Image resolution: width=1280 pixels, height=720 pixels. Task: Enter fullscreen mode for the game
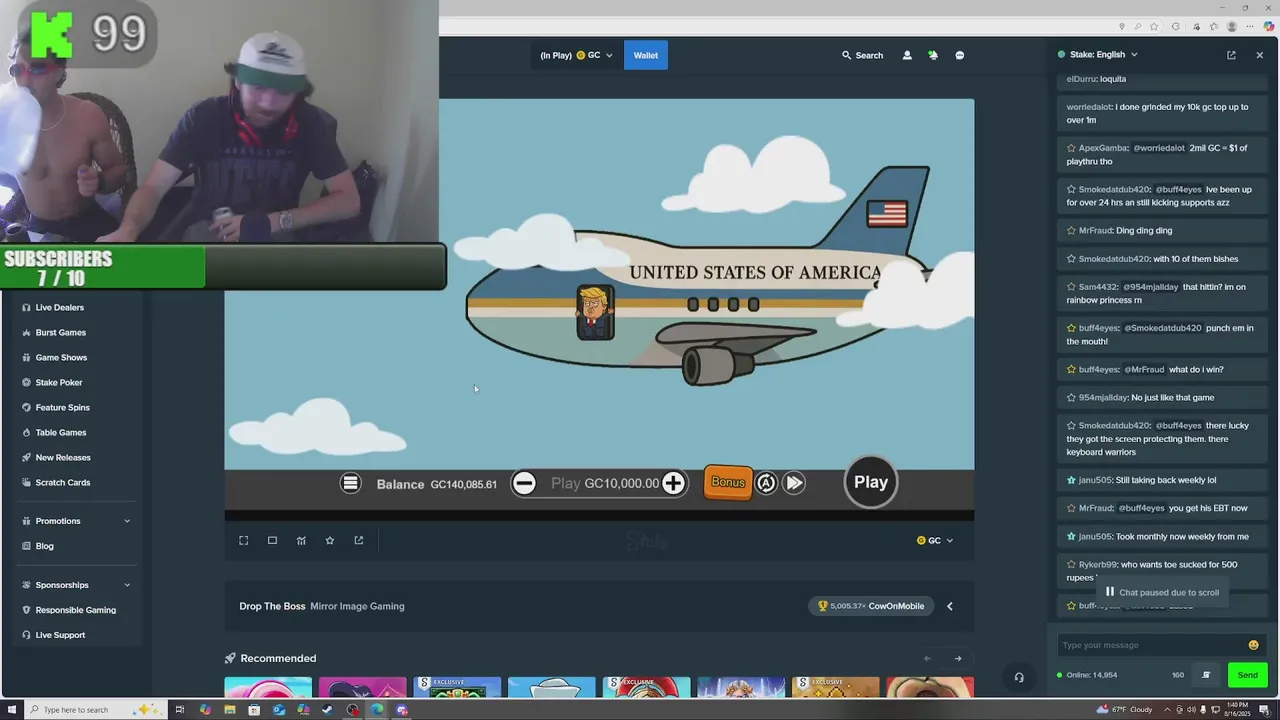click(x=243, y=540)
